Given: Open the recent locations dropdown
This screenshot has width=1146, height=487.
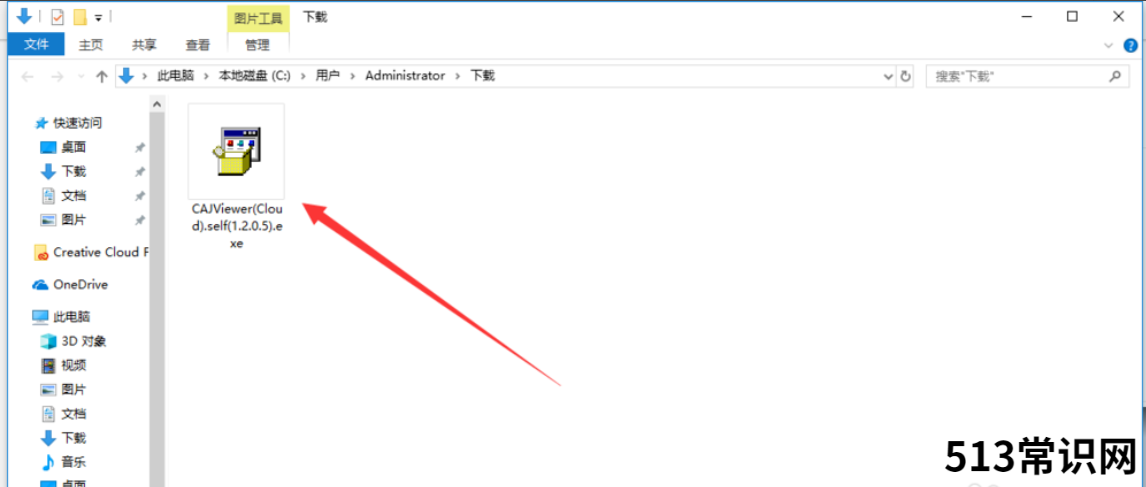Looking at the screenshot, I should point(80,76).
